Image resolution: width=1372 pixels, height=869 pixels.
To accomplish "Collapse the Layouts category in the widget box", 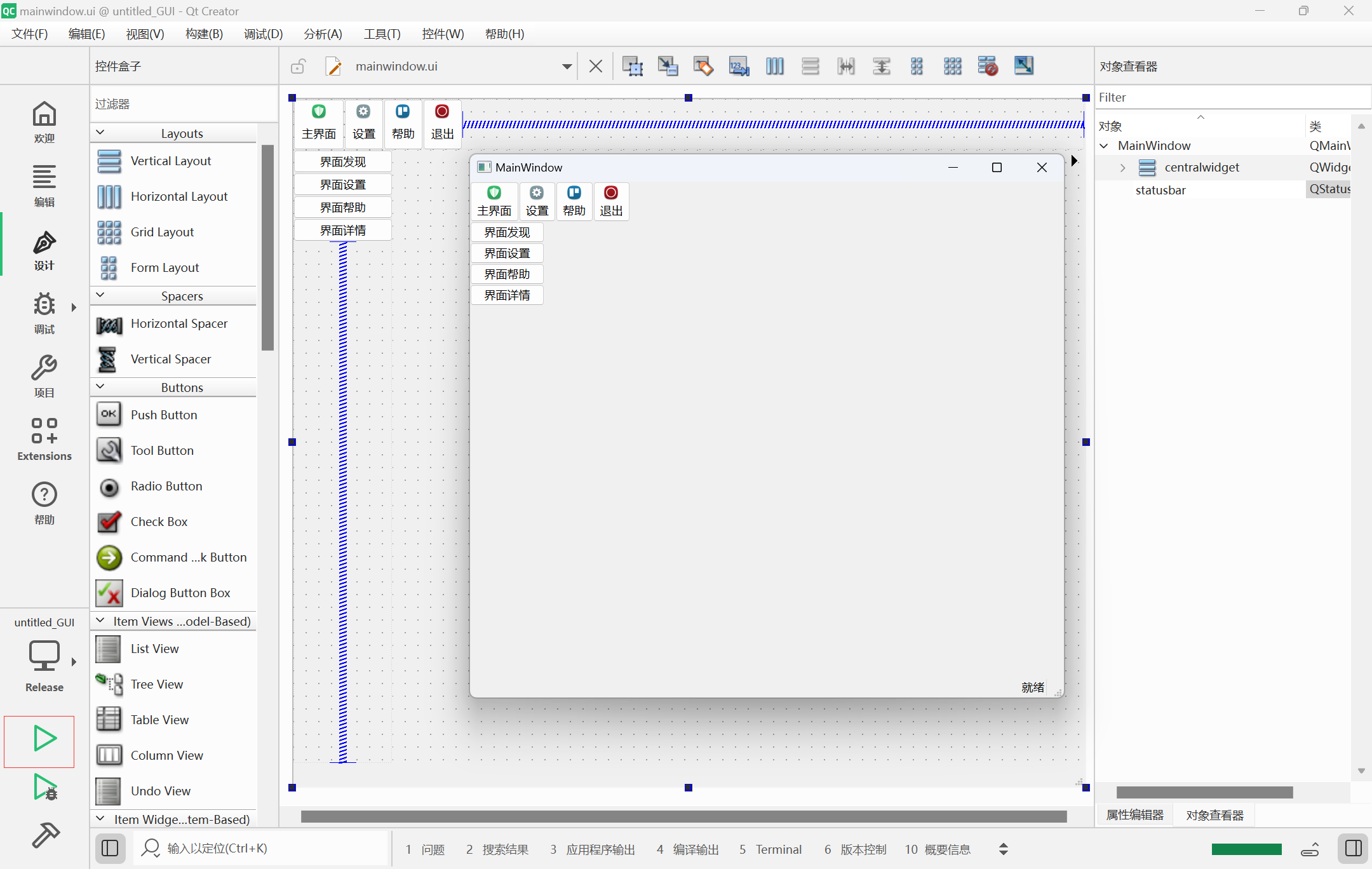I will [x=100, y=133].
